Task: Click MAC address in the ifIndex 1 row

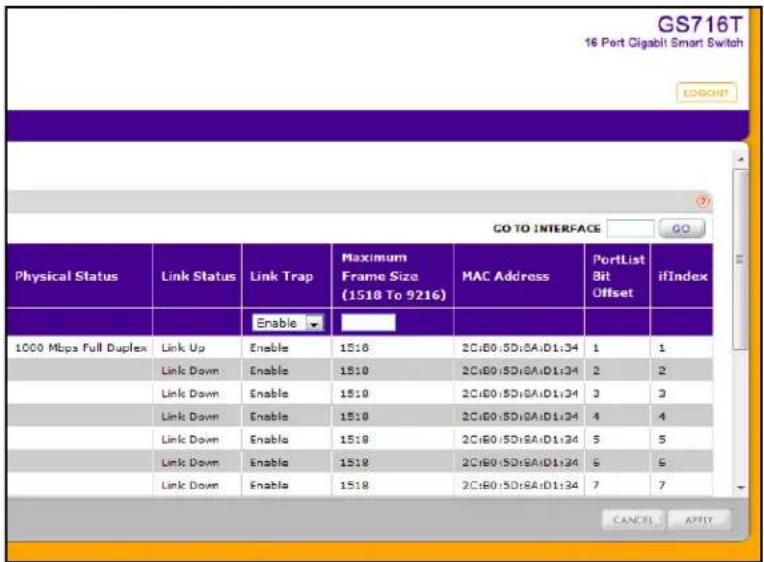Action: click(x=520, y=348)
